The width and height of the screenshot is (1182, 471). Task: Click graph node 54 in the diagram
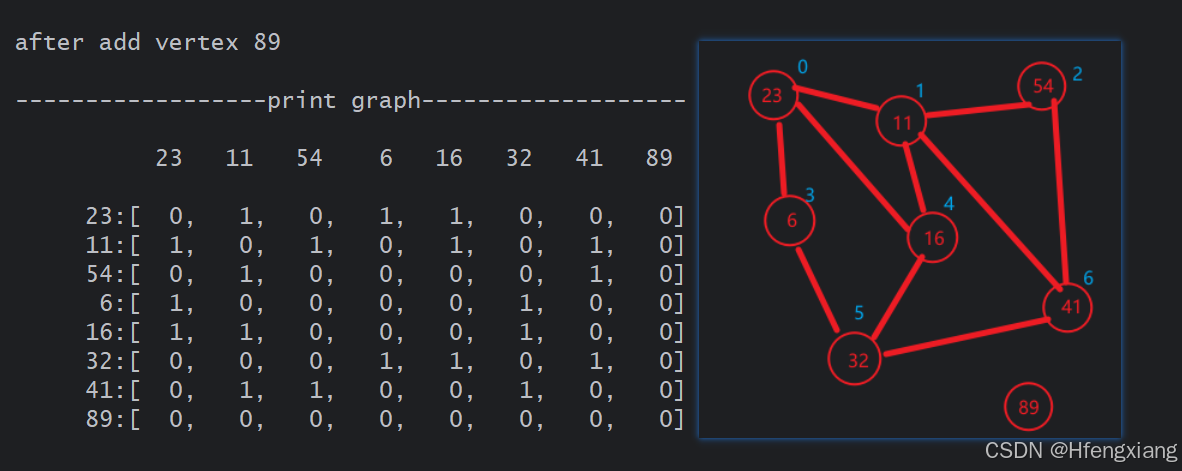click(x=1042, y=86)
